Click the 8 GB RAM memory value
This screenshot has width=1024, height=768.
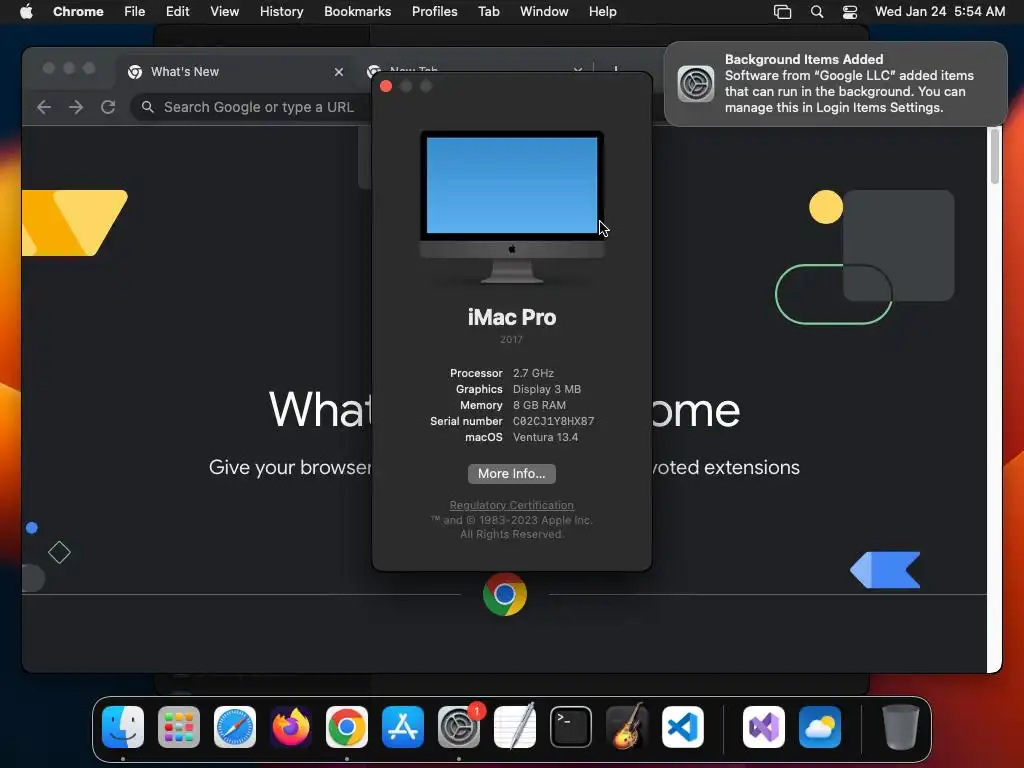click(x=539, y=405)
